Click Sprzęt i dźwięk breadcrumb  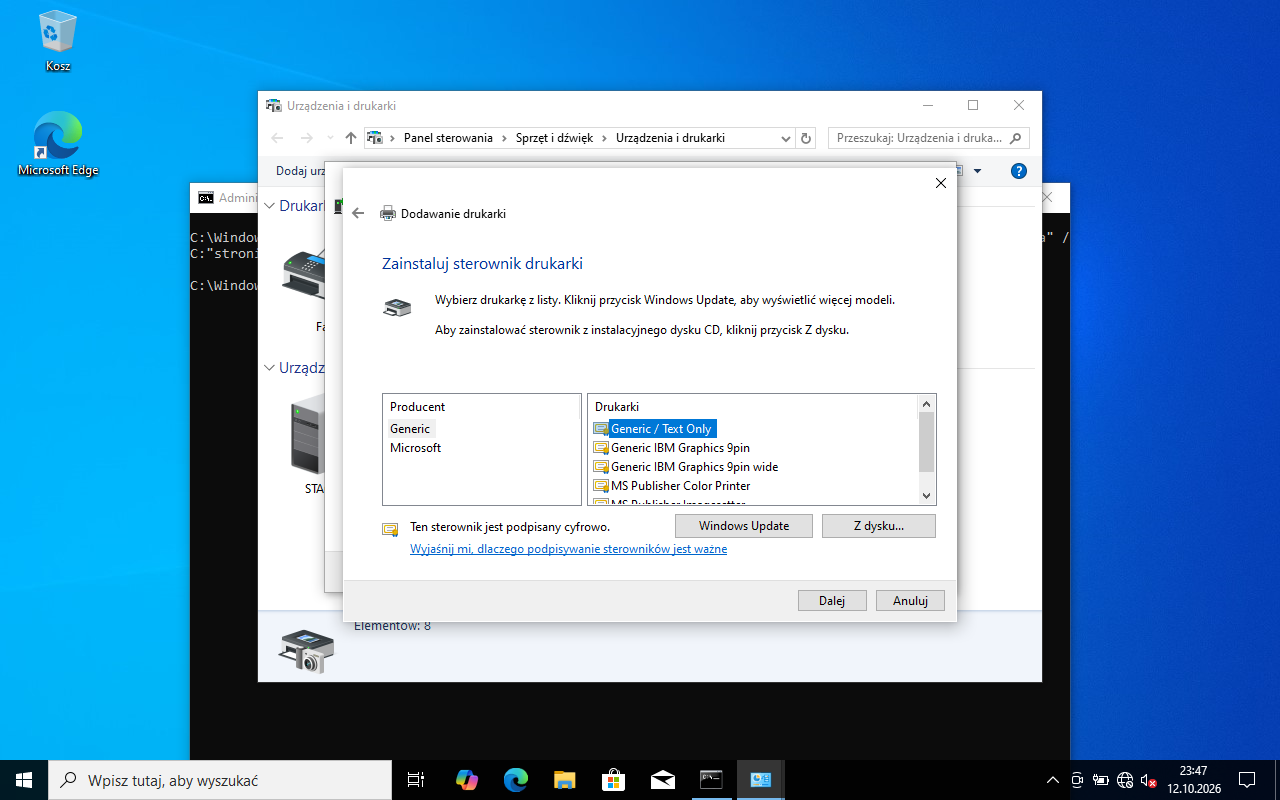[554, 138]
